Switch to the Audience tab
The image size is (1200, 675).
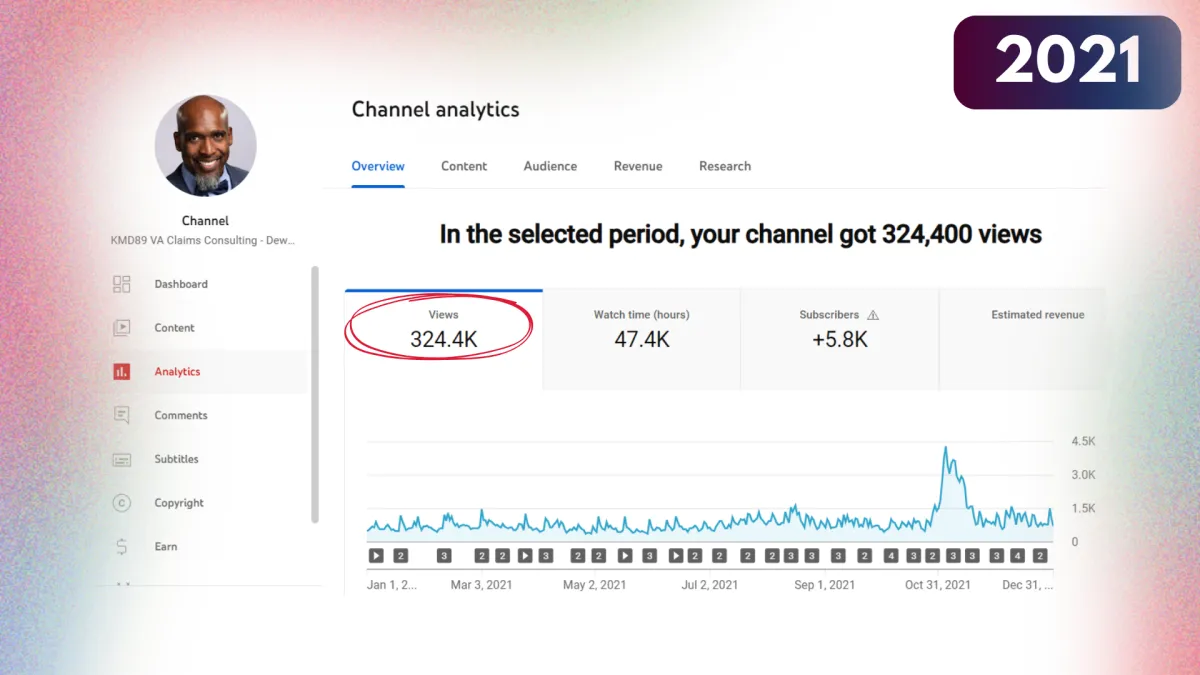pyautogui.click(x=550, y=166)
